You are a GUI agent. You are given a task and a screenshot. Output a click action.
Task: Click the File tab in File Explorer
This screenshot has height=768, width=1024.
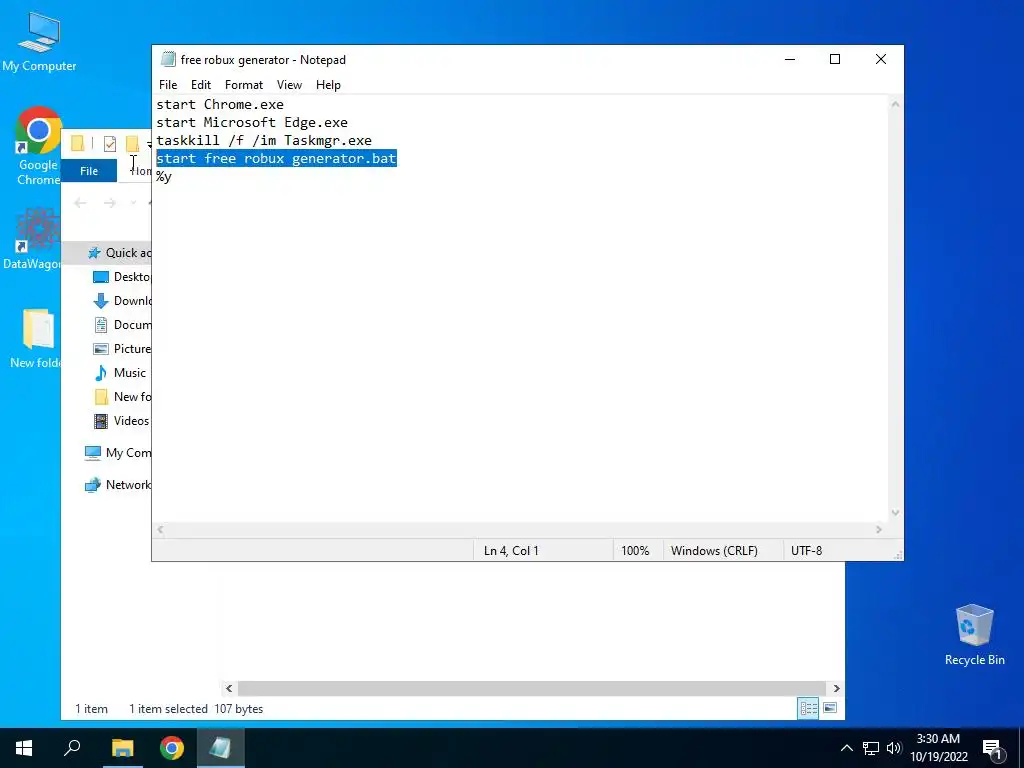pyautogui.click(x=89, y=171)
